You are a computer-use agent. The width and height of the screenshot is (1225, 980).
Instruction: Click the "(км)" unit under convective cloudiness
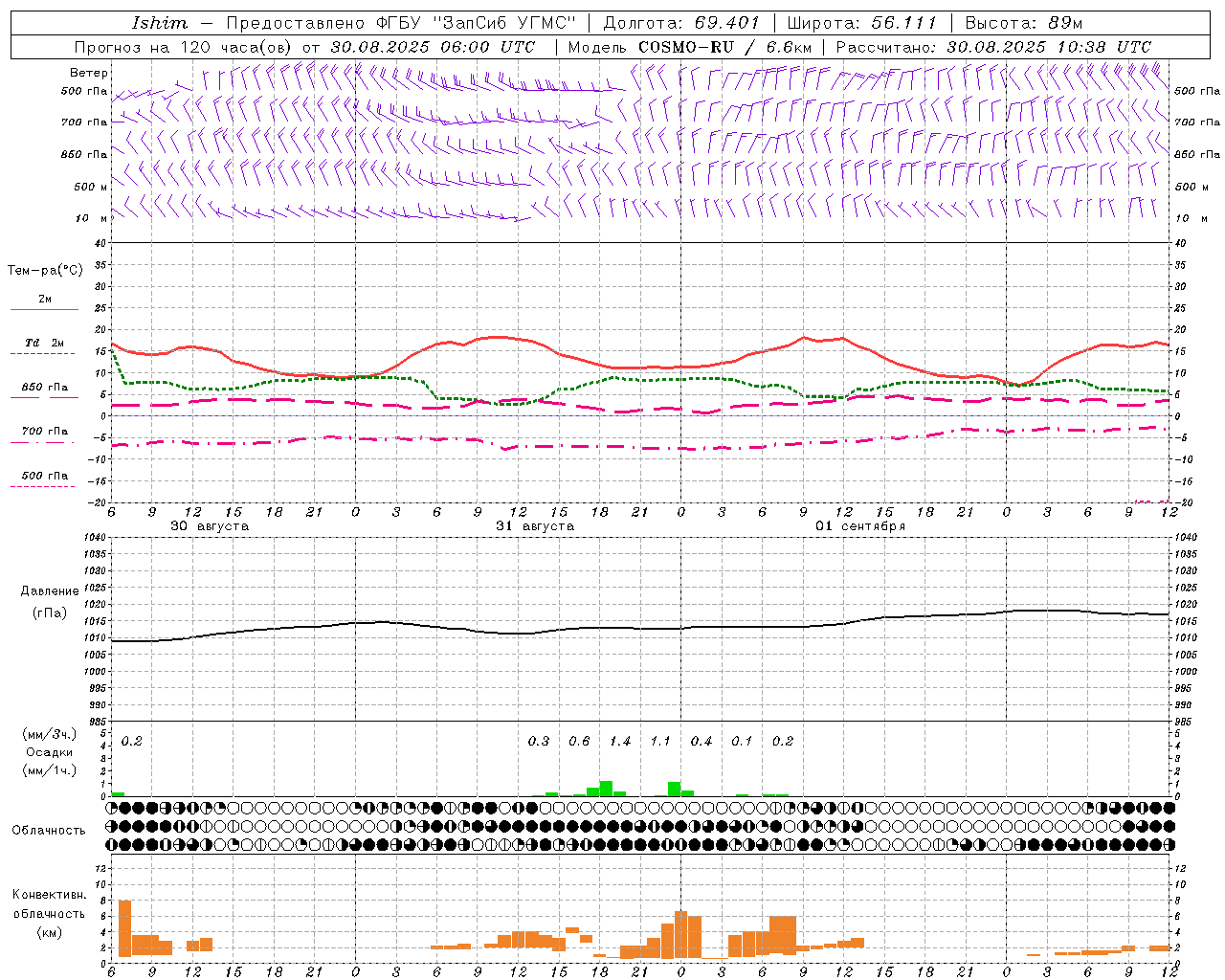point(49,932)
